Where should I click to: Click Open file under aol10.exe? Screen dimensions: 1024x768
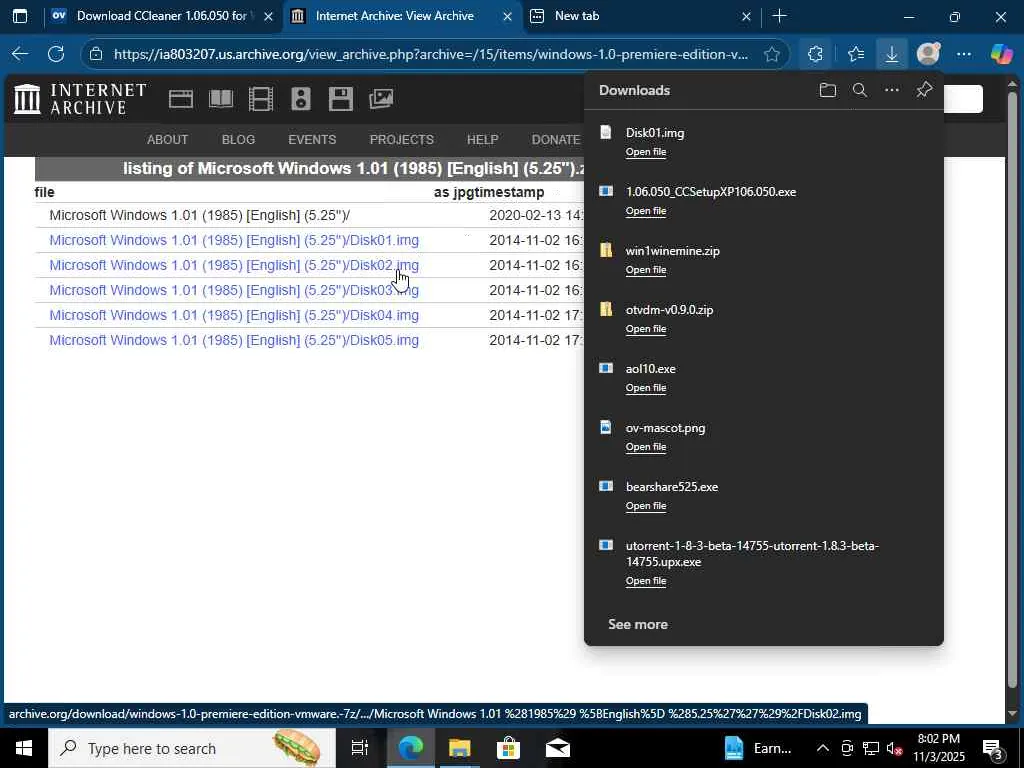coord(646,388)
